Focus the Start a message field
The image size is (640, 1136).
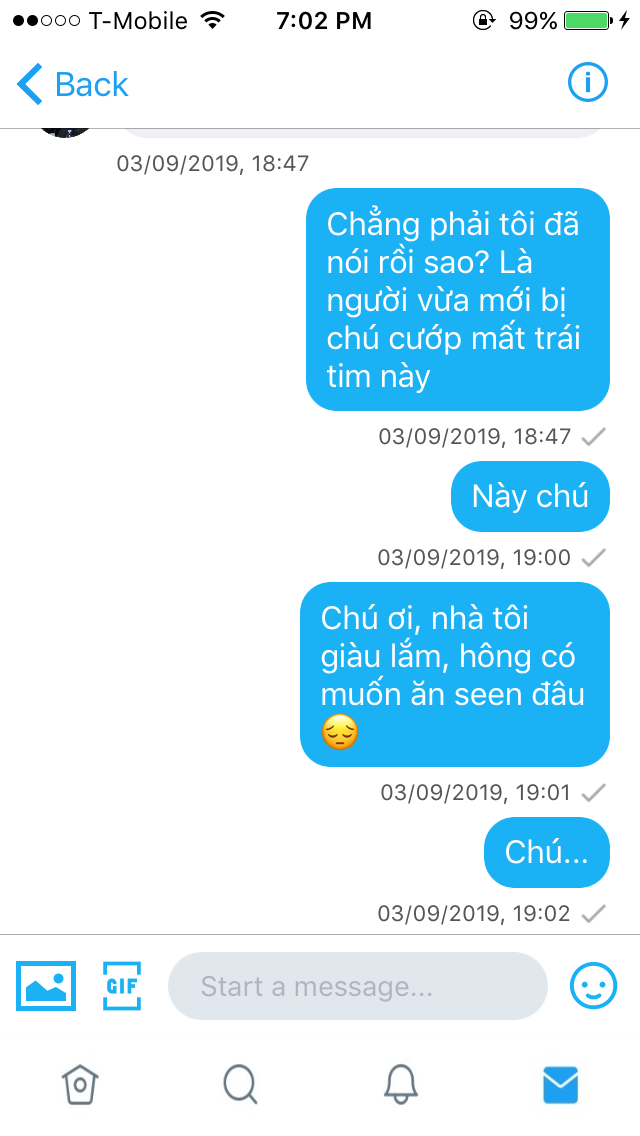pyautogui.click(x=357, y=986)
